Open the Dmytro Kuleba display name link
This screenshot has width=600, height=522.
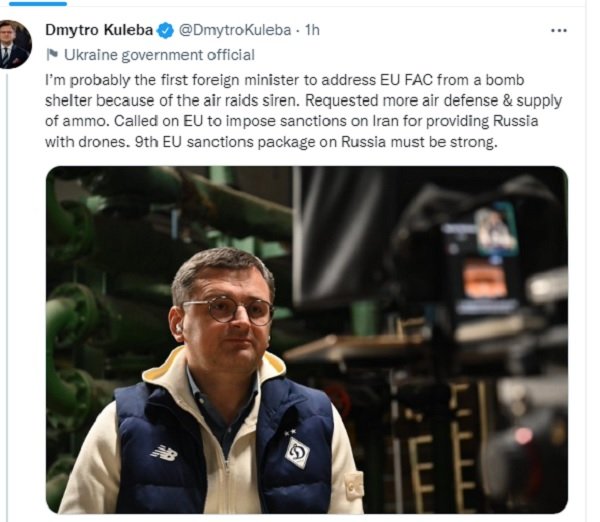[99, 30]
